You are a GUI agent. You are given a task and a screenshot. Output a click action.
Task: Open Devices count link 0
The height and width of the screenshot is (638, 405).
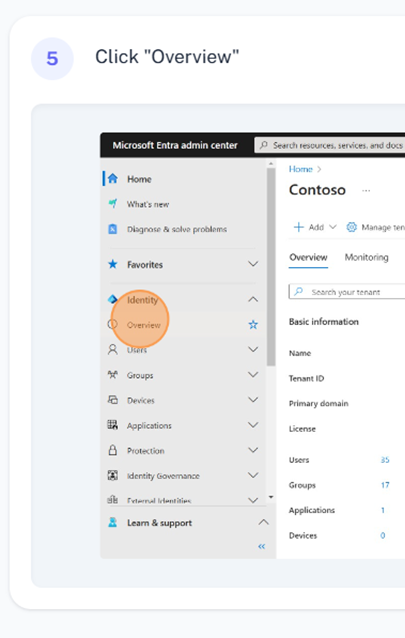(x=383, y=535)
